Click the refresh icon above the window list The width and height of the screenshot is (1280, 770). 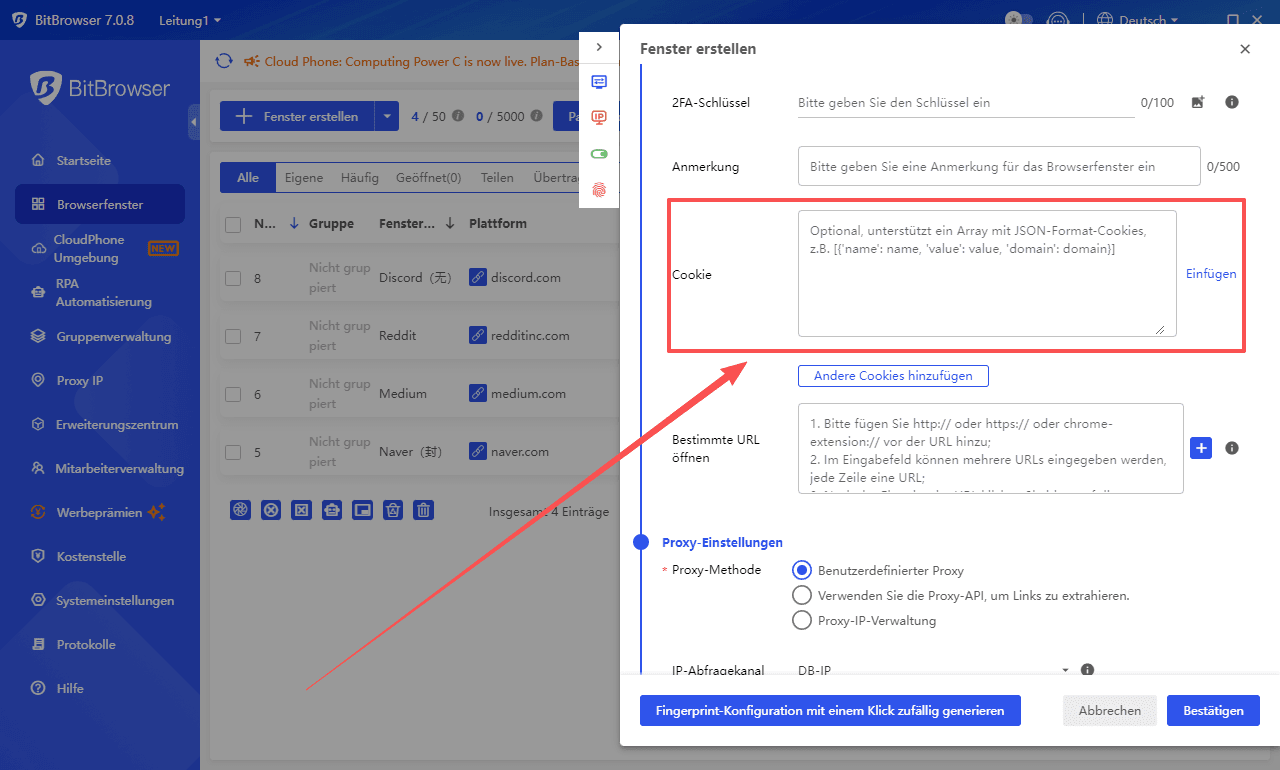(x=224, y=61)
